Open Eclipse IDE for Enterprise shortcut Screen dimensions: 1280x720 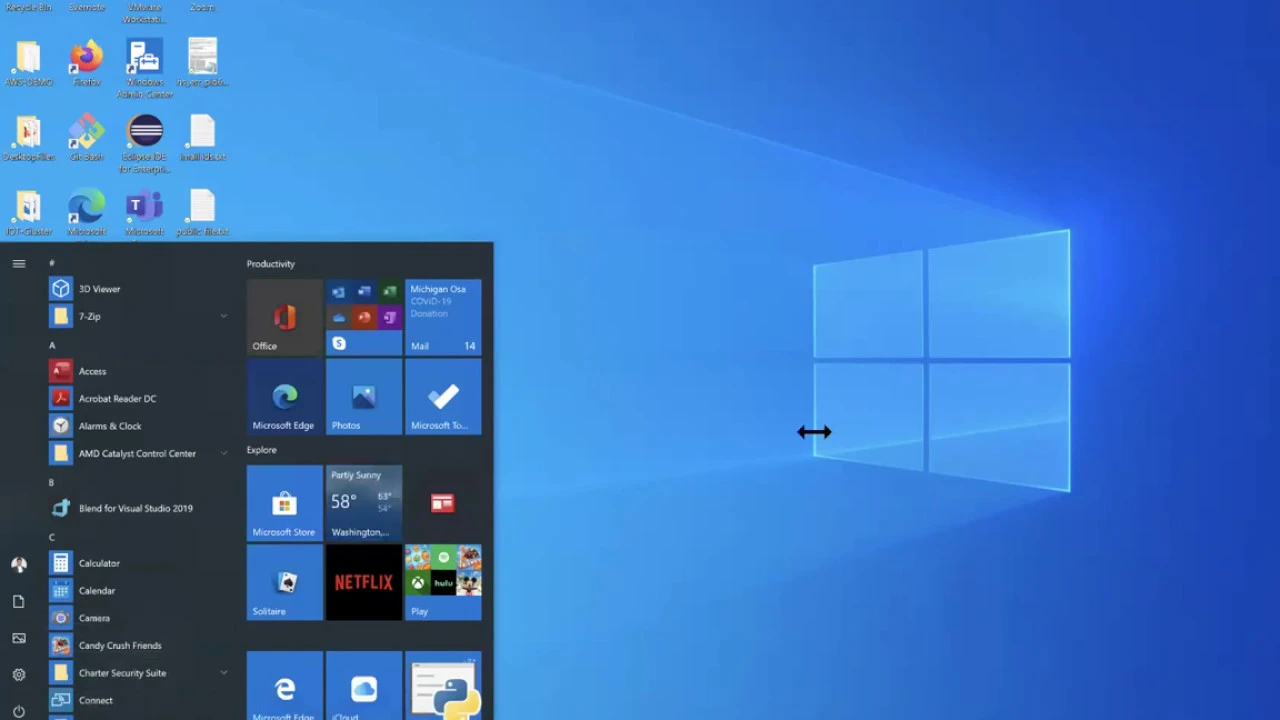click(145, 144)
